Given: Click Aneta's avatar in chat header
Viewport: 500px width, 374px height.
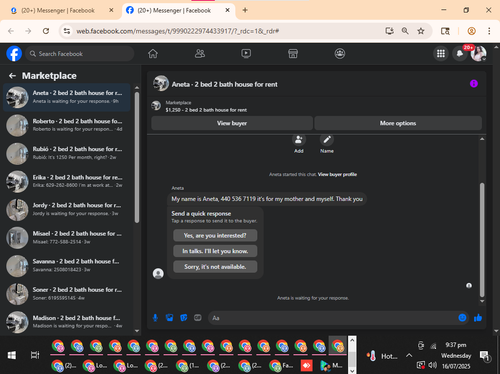Looking at the screenshot, I should (x=161, y=83).
